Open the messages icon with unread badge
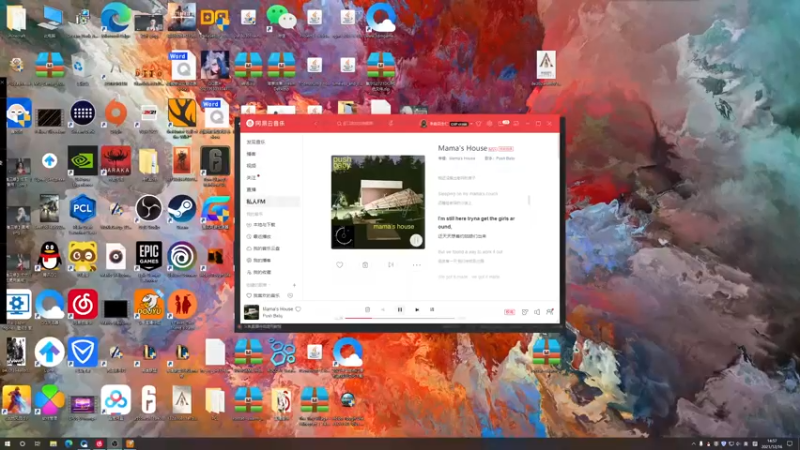Screen dimensions: 800x450 point(503,123)
